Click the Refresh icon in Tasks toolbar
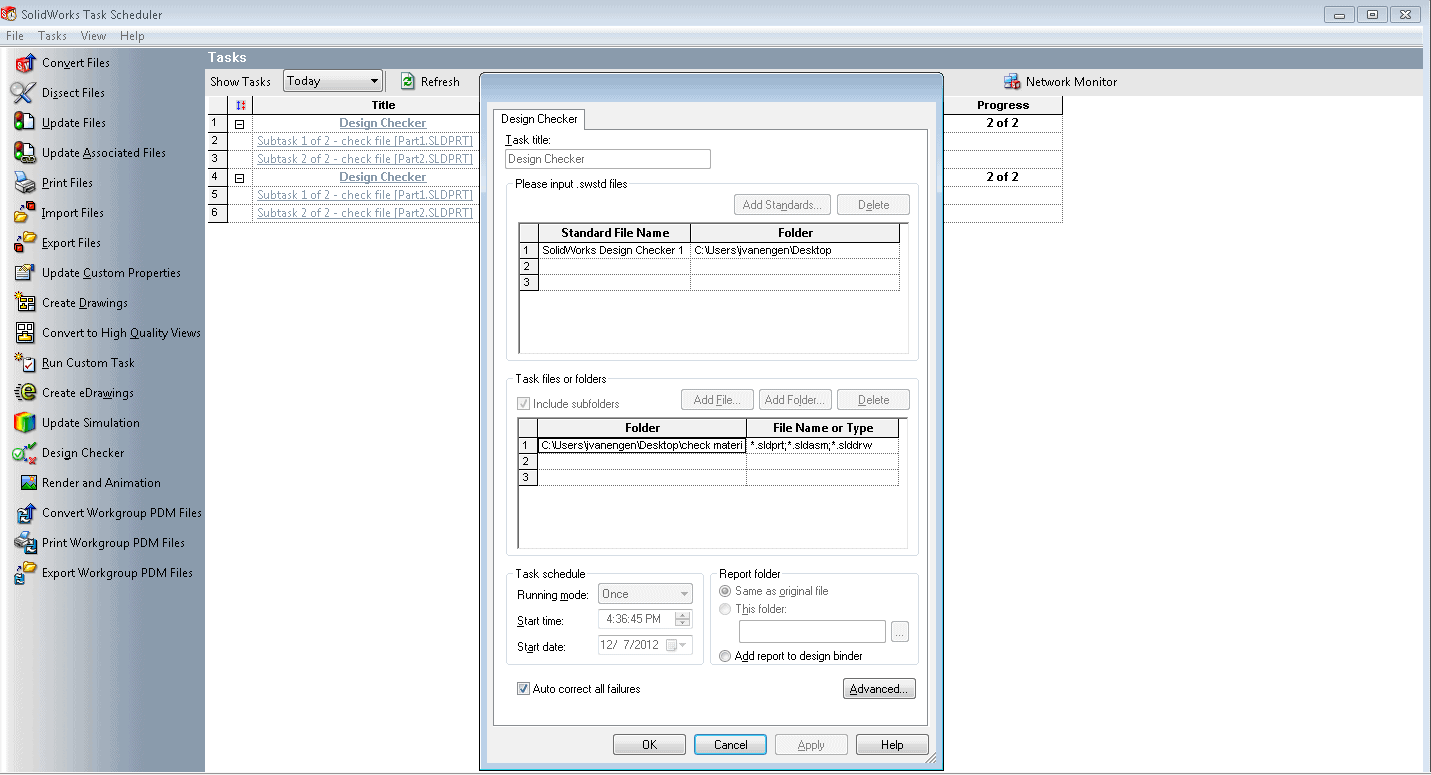1431x775 pixels. [408, 82]
